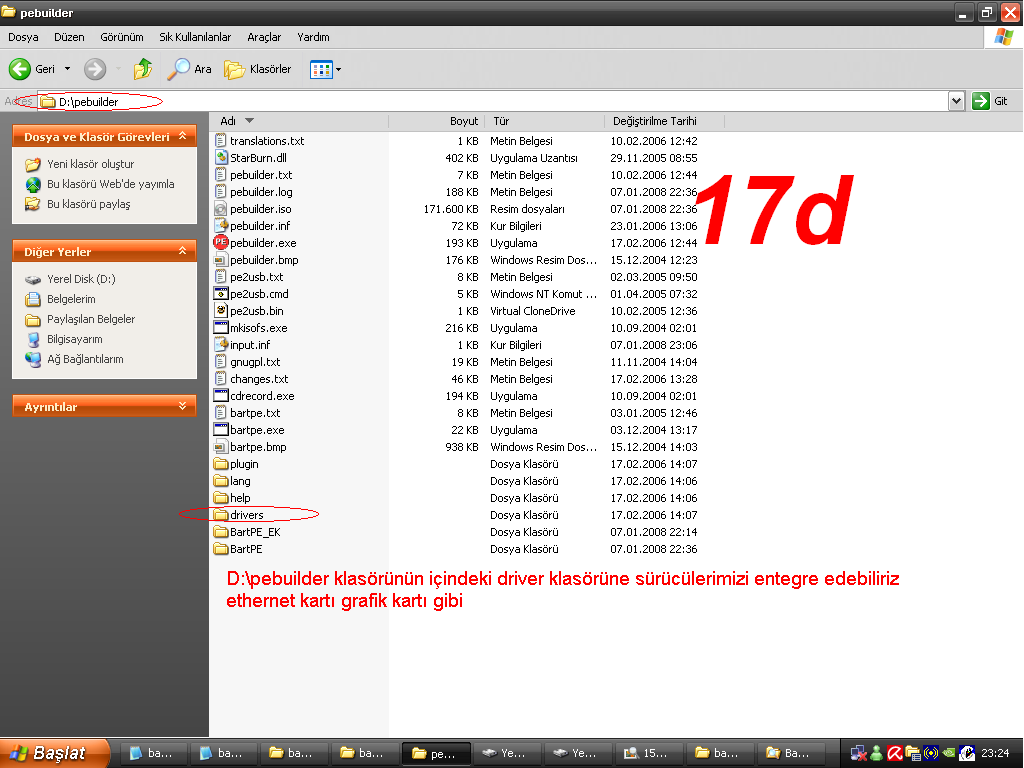Open the Dosya menu
The height and width of the screenshot is (768, 1024).
click(x=23, y=37)
